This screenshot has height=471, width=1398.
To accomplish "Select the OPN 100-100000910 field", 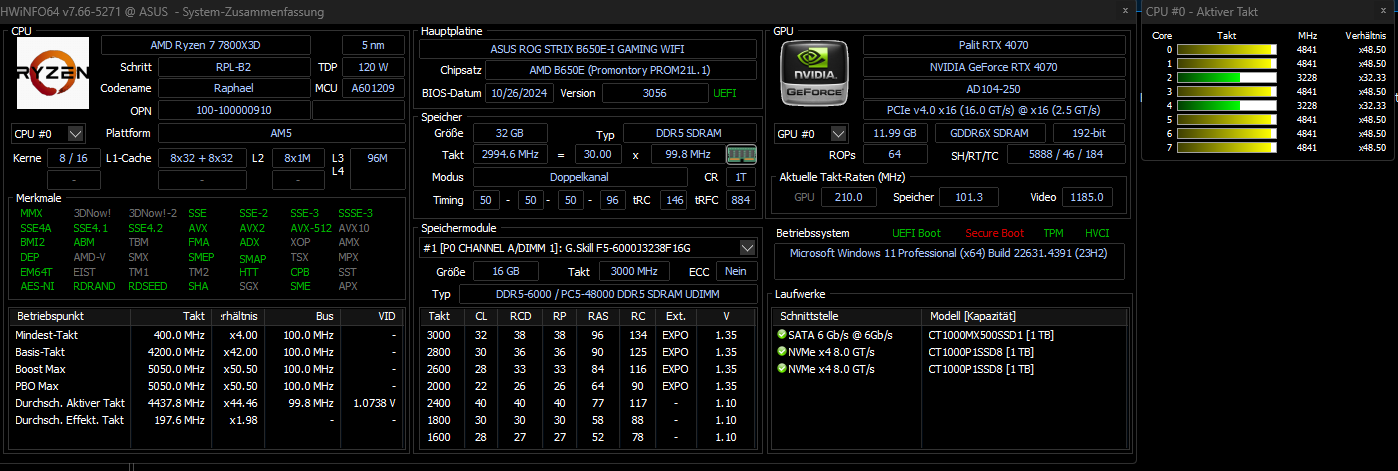I will pyautogui.click(x=234, y=110).
